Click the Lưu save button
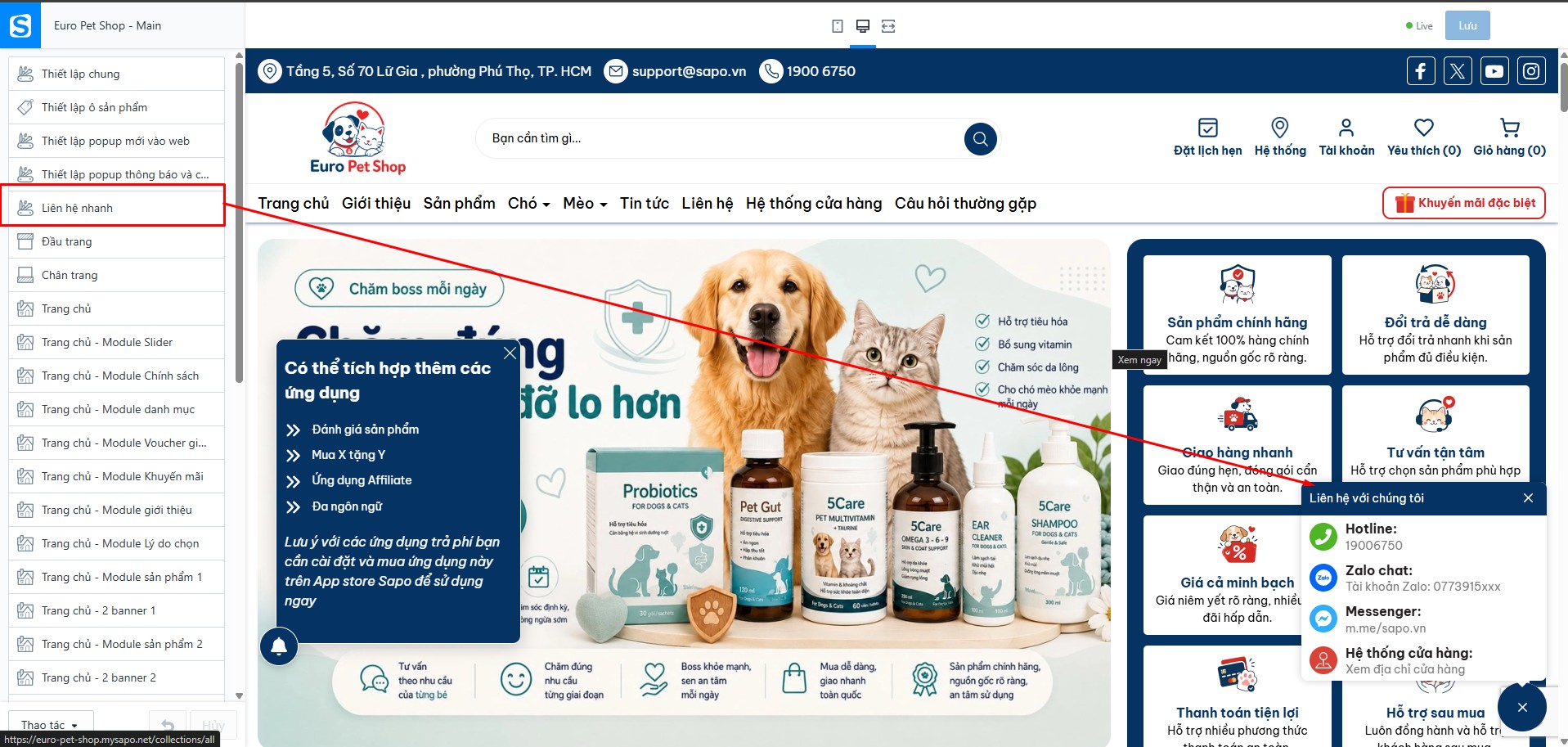1568x747 pixels. [1467, 25]
